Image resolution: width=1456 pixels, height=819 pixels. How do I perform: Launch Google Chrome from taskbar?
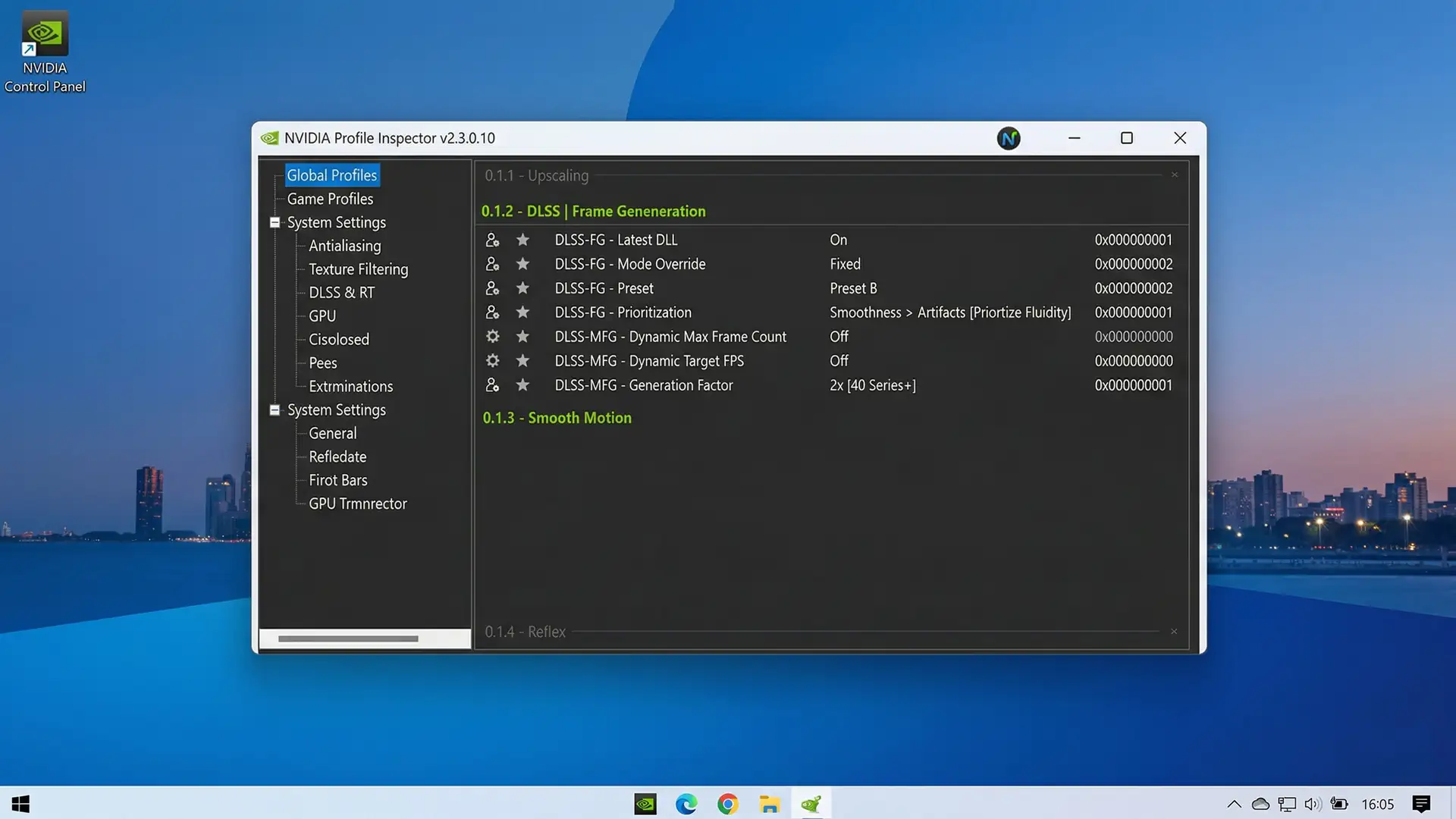(x=728, y=804)
